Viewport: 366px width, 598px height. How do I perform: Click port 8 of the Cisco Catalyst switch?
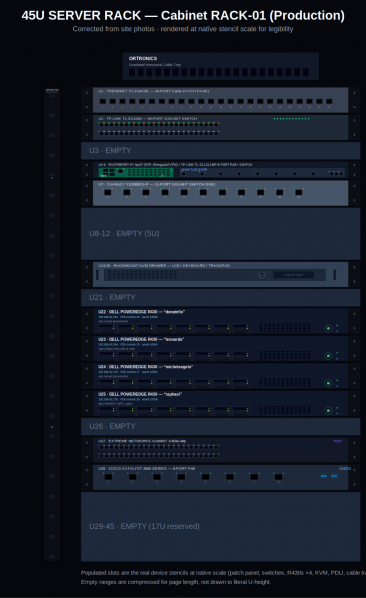point(279,477)
